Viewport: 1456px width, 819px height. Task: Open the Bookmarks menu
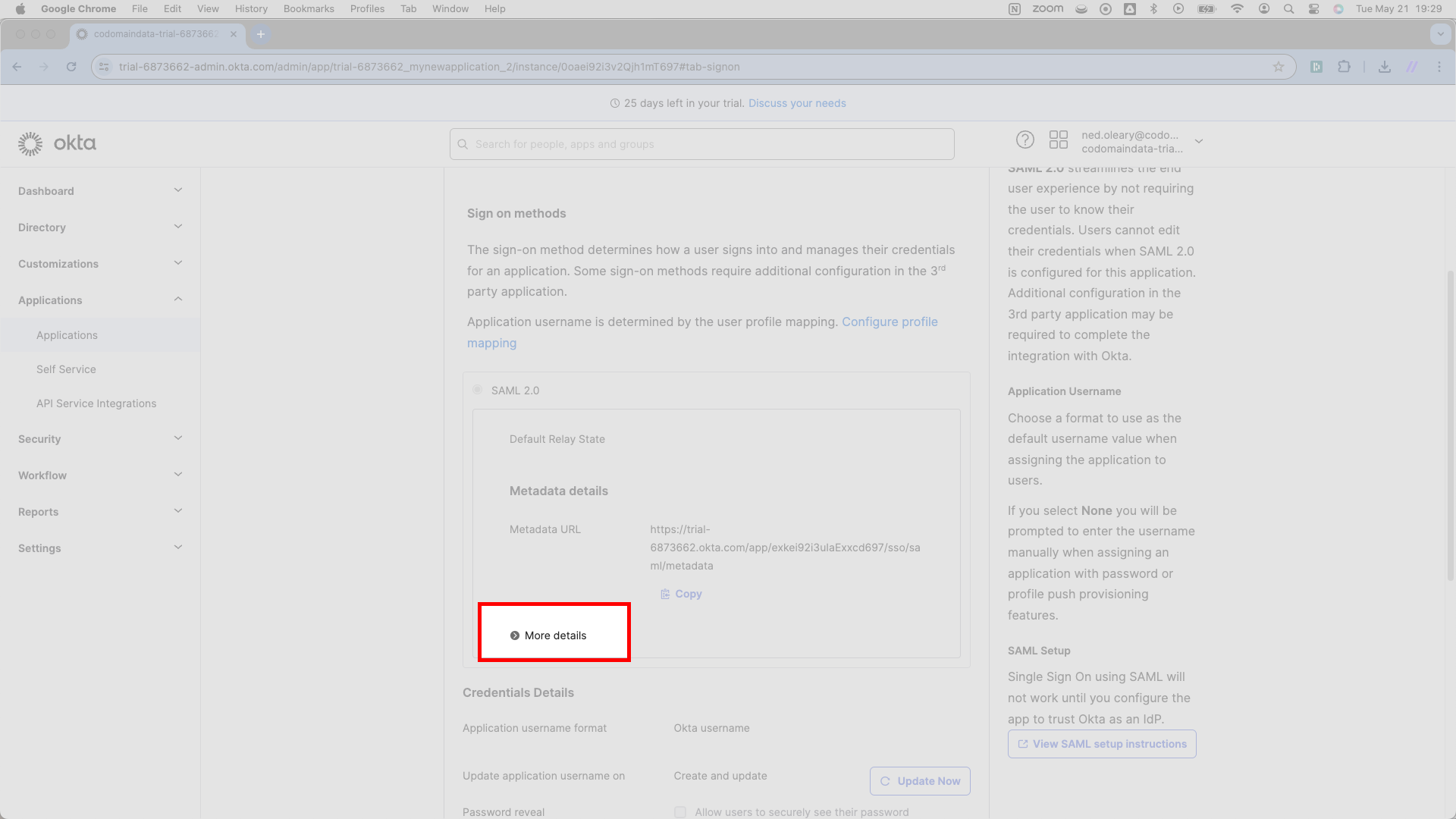pos(308,8)
